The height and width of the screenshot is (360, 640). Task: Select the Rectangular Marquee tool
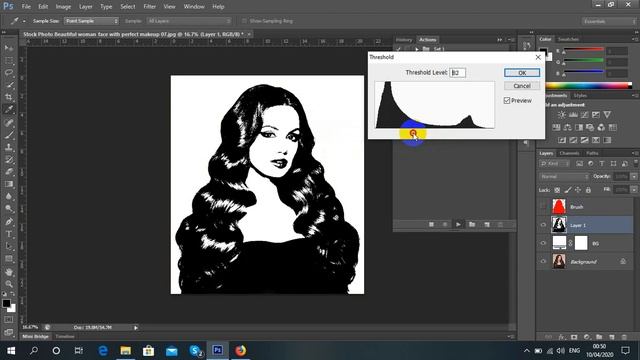pyautogui.click(x=9, y=60)
